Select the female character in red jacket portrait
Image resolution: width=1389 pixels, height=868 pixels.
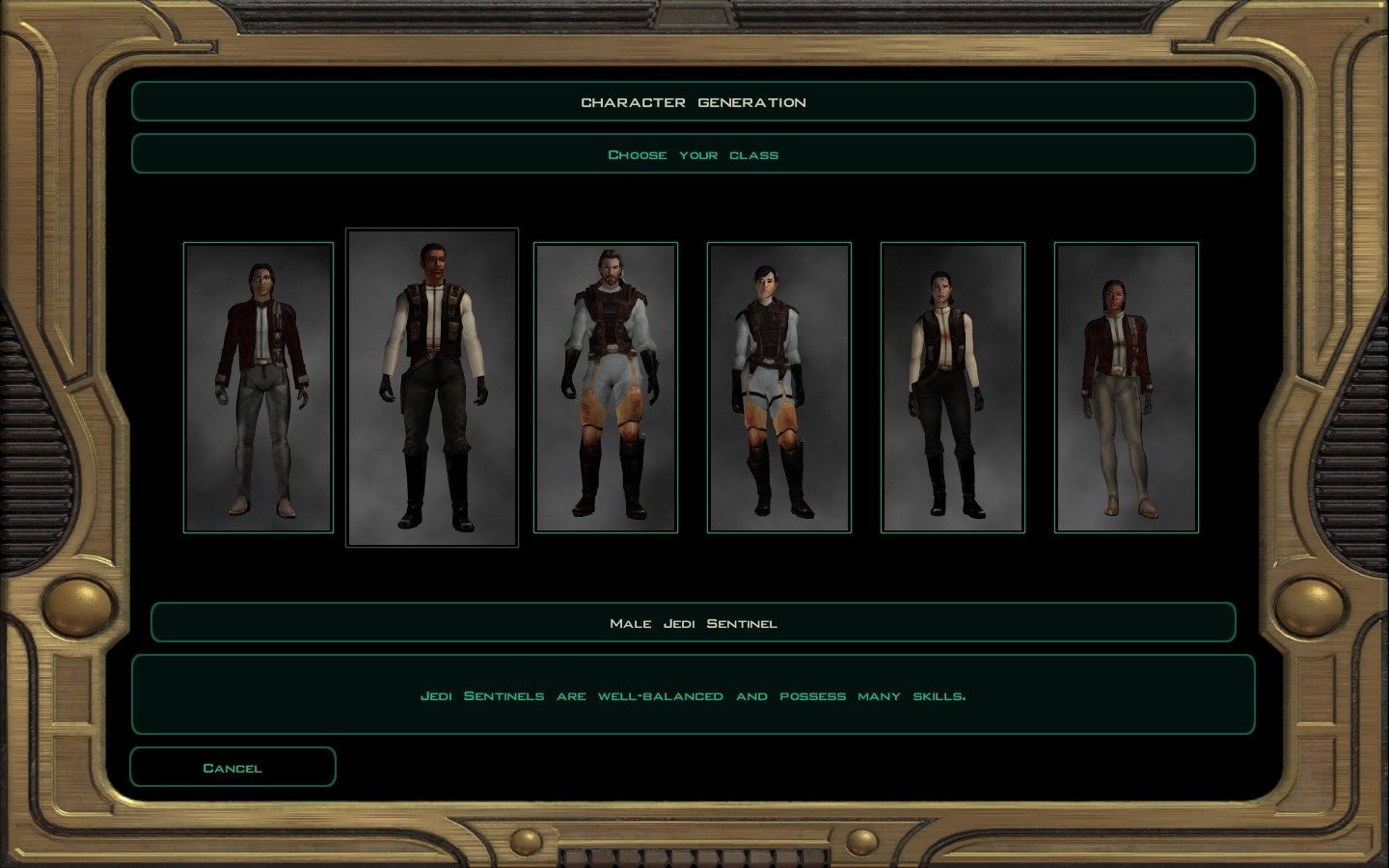click(1127, 388)
